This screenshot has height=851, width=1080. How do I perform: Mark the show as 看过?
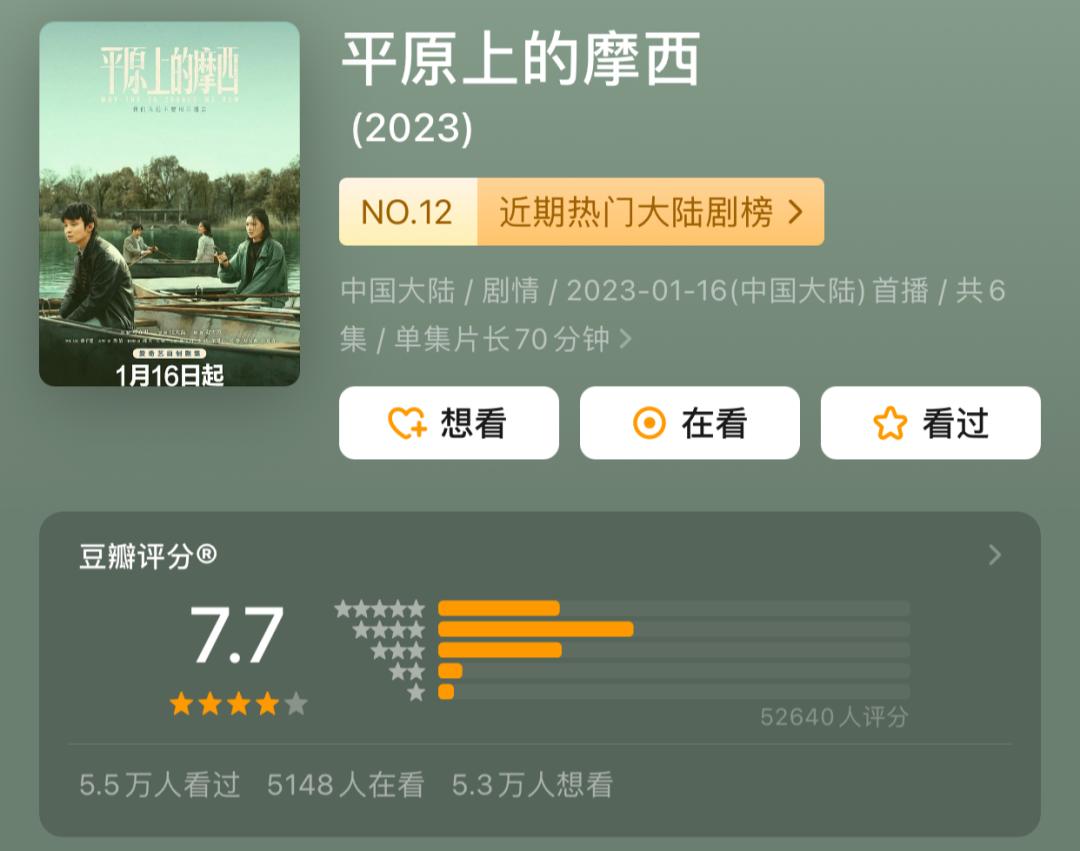click(x=931, y=423)
